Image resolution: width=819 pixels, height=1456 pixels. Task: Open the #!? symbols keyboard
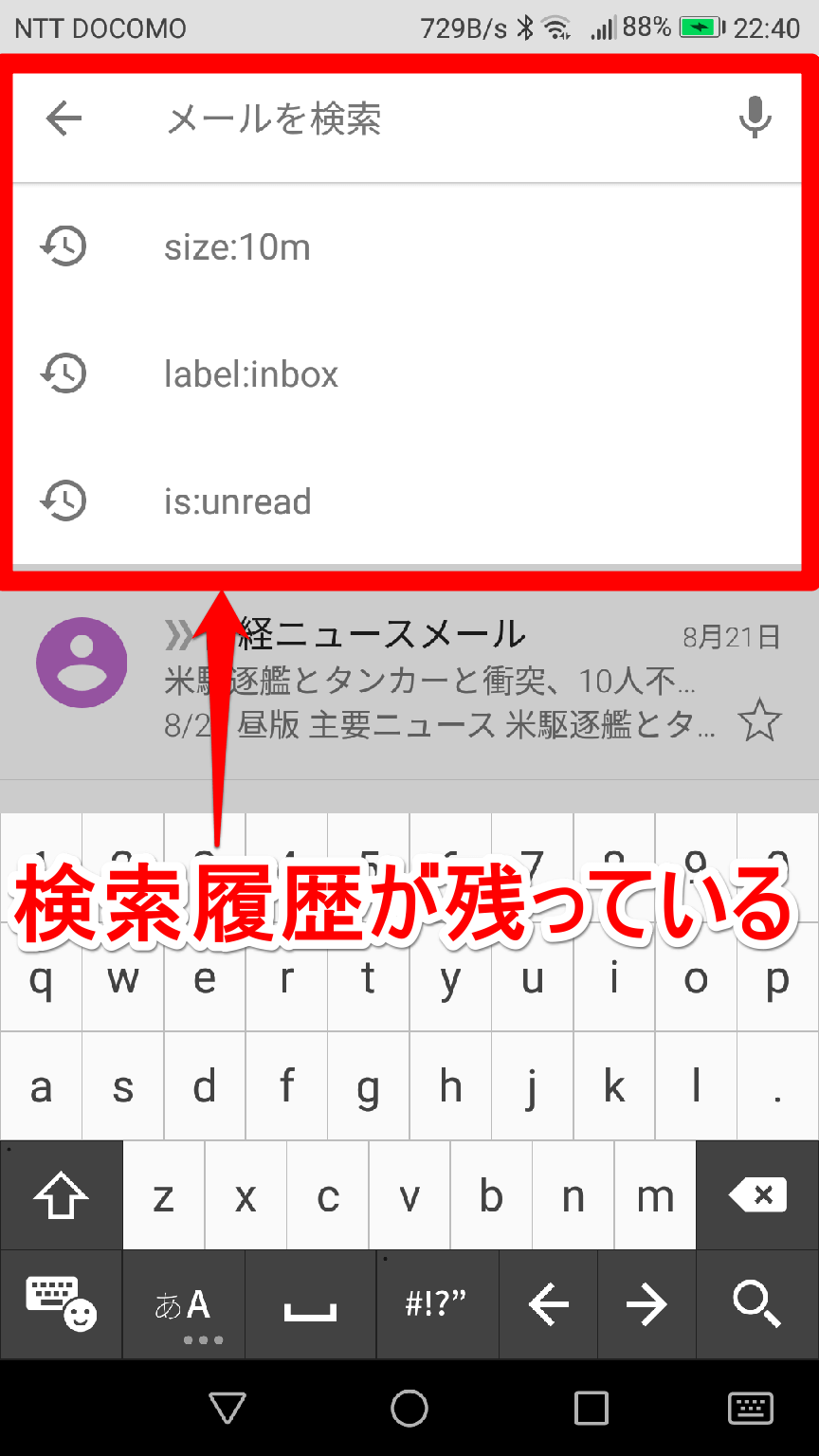pos(437,1305)
